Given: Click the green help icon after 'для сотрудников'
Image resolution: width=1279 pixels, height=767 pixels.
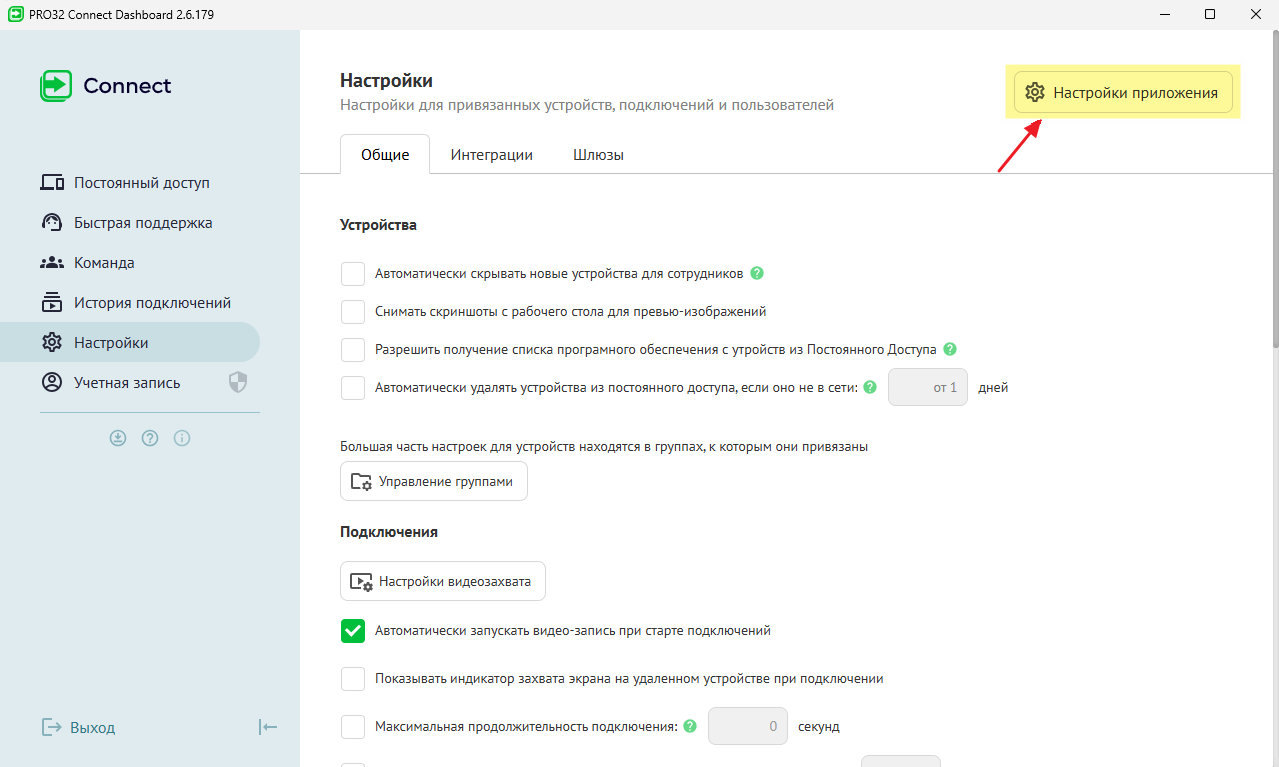Looking at the screenshot, I should (757, 273).
